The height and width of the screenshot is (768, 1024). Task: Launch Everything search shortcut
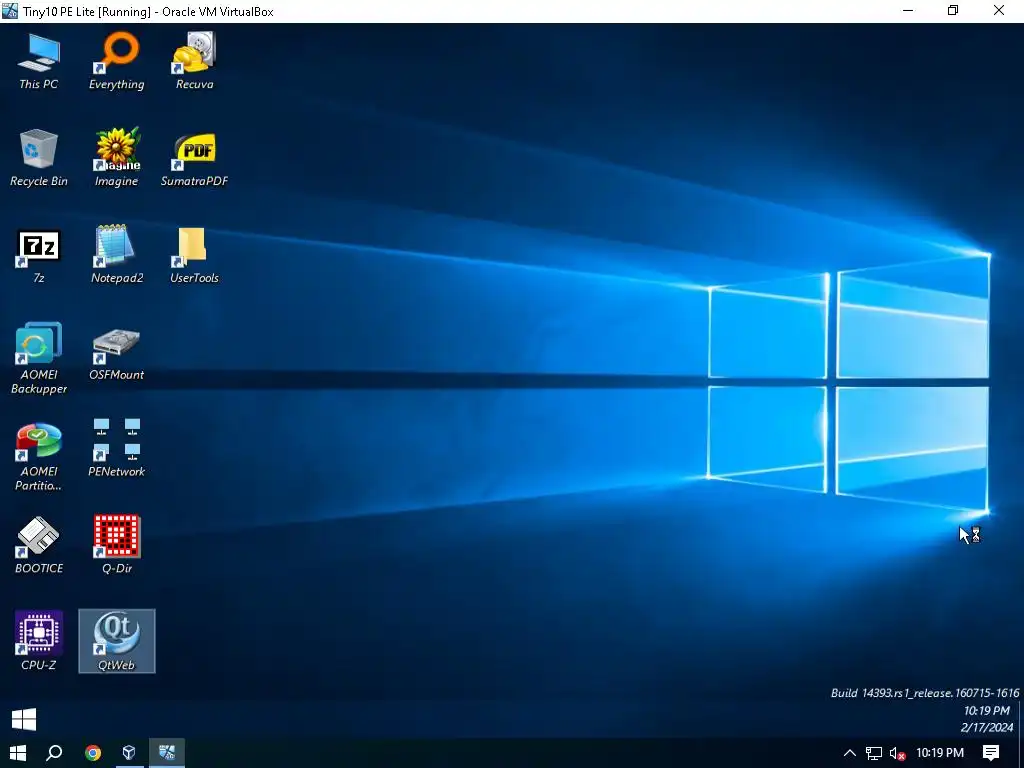click(x=117, y=61)
